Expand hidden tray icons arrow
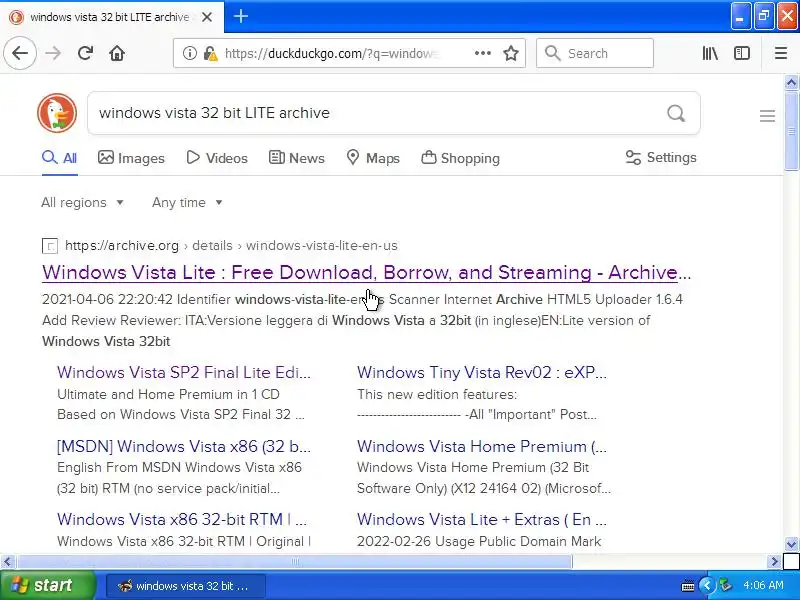This screenshot has width=800, height=600. pos(707,585)
